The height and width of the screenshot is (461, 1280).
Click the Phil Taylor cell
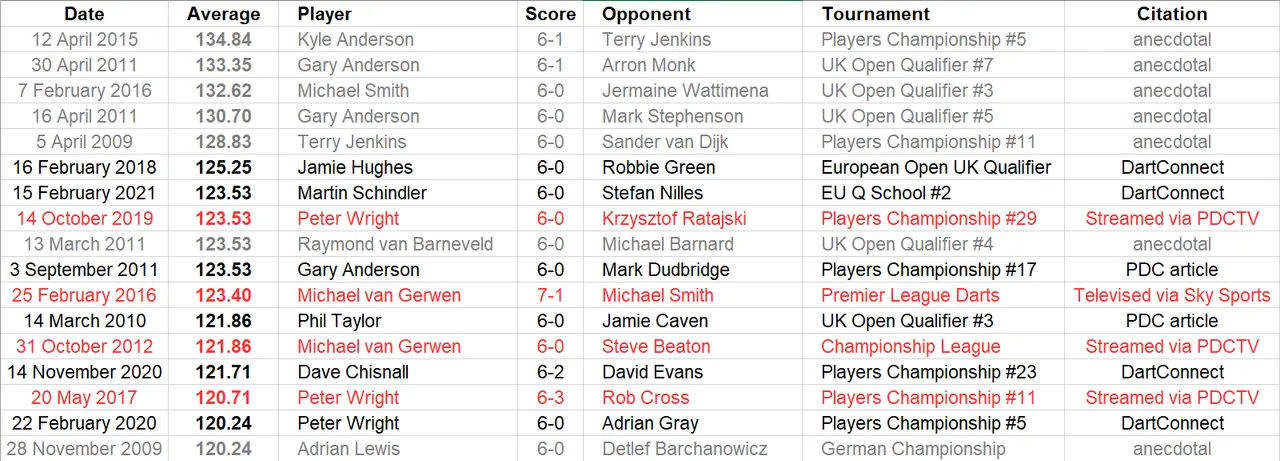click(398, 321)
